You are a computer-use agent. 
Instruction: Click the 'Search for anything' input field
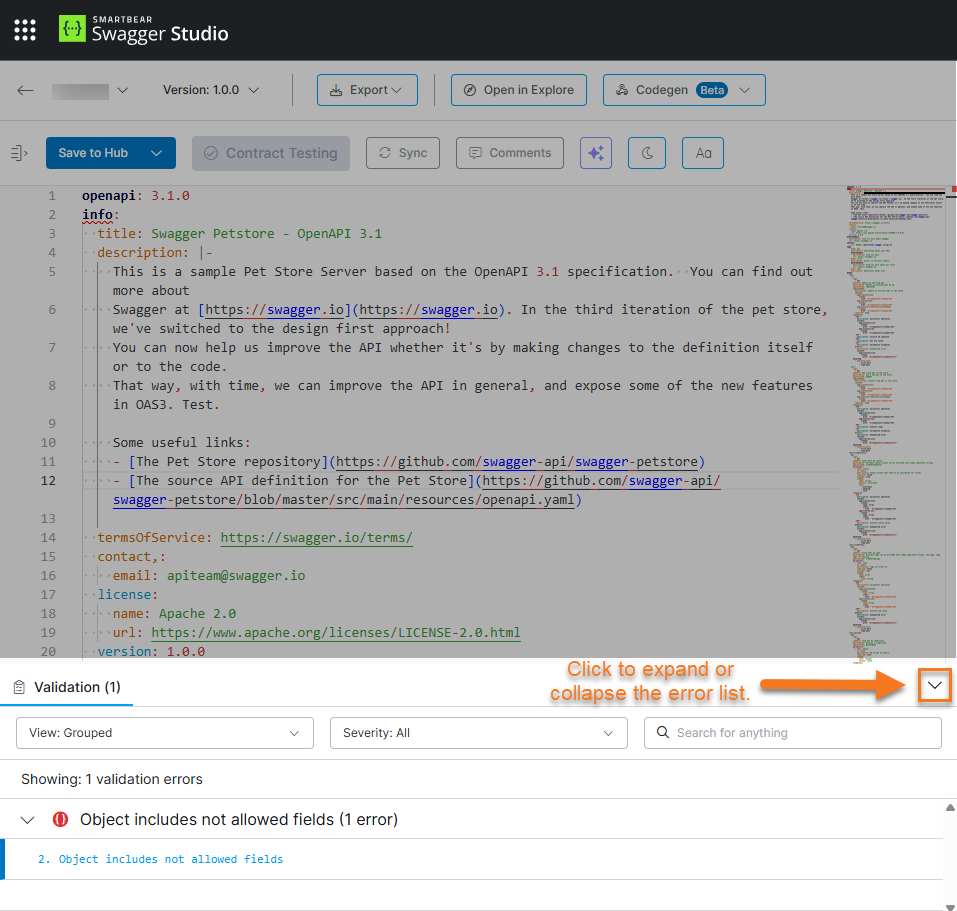(x=792, y=732)
